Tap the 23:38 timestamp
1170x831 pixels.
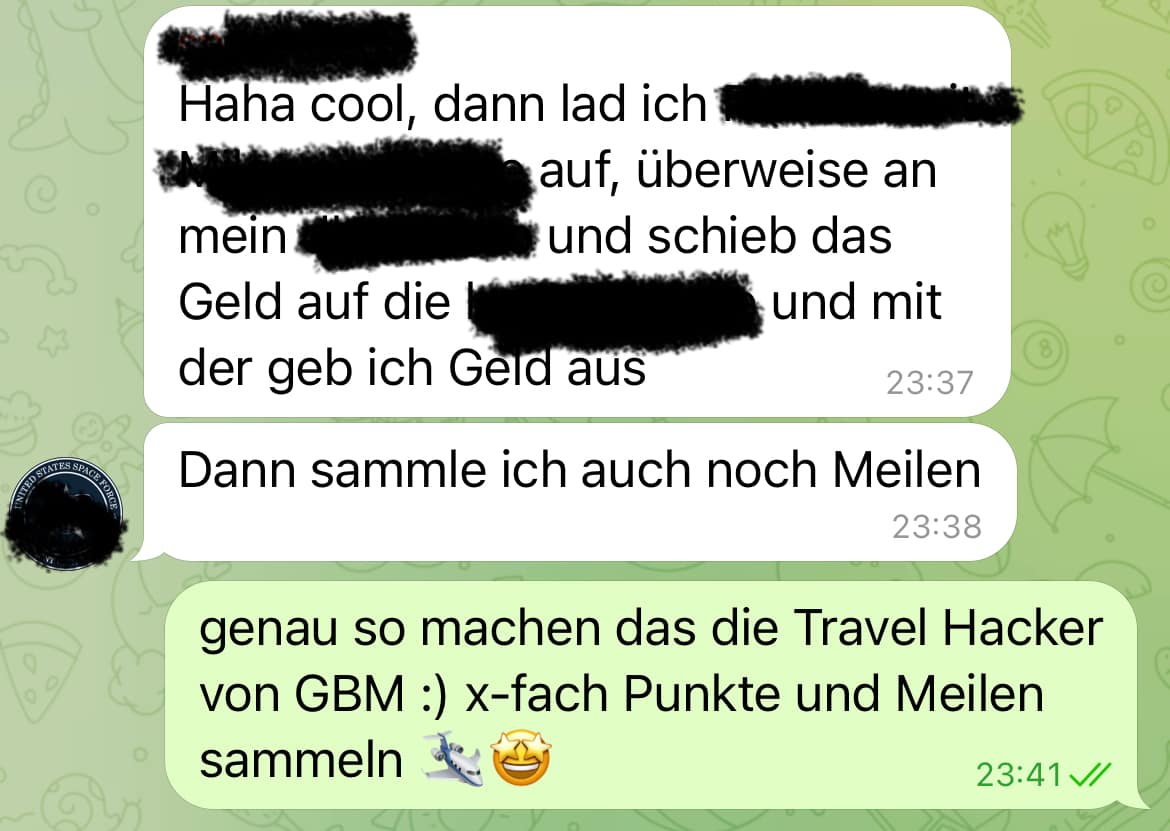pos(937,527)
